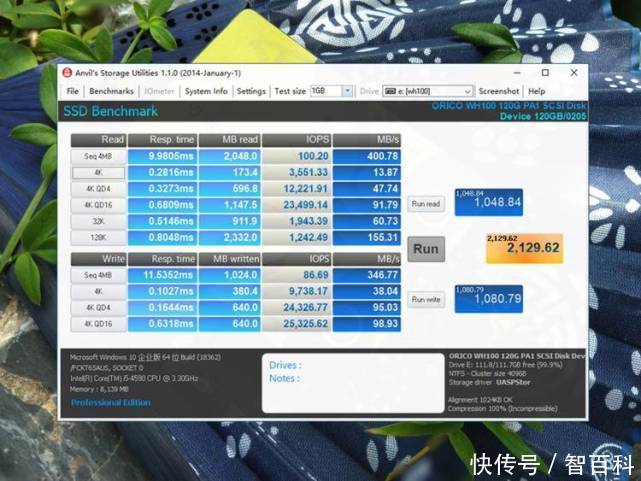Click the MB written column header
Viewport: 641px width, 481px height.
[x=229, y=259]
